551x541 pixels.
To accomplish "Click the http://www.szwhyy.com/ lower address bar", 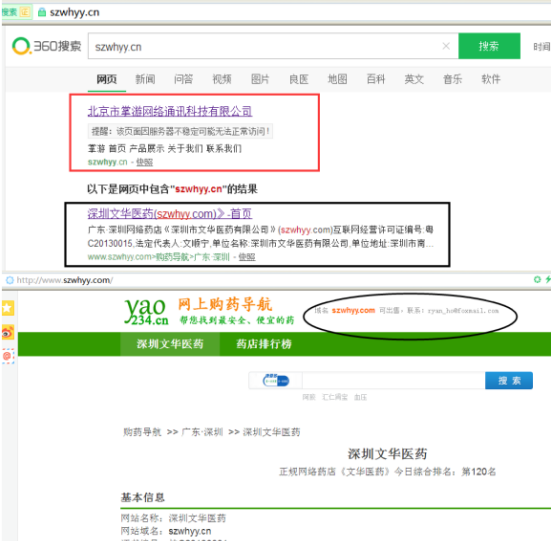I will [65, 280].
